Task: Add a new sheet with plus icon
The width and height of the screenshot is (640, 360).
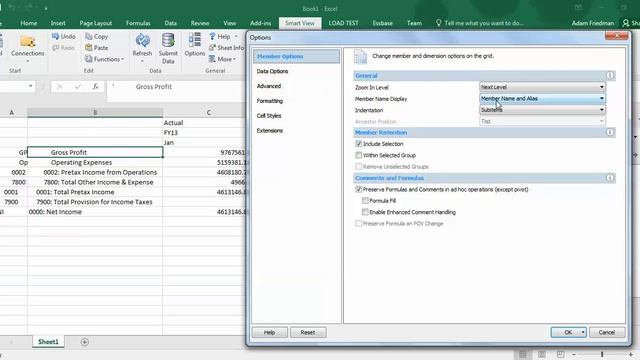Action: click(x=84, y=342)
